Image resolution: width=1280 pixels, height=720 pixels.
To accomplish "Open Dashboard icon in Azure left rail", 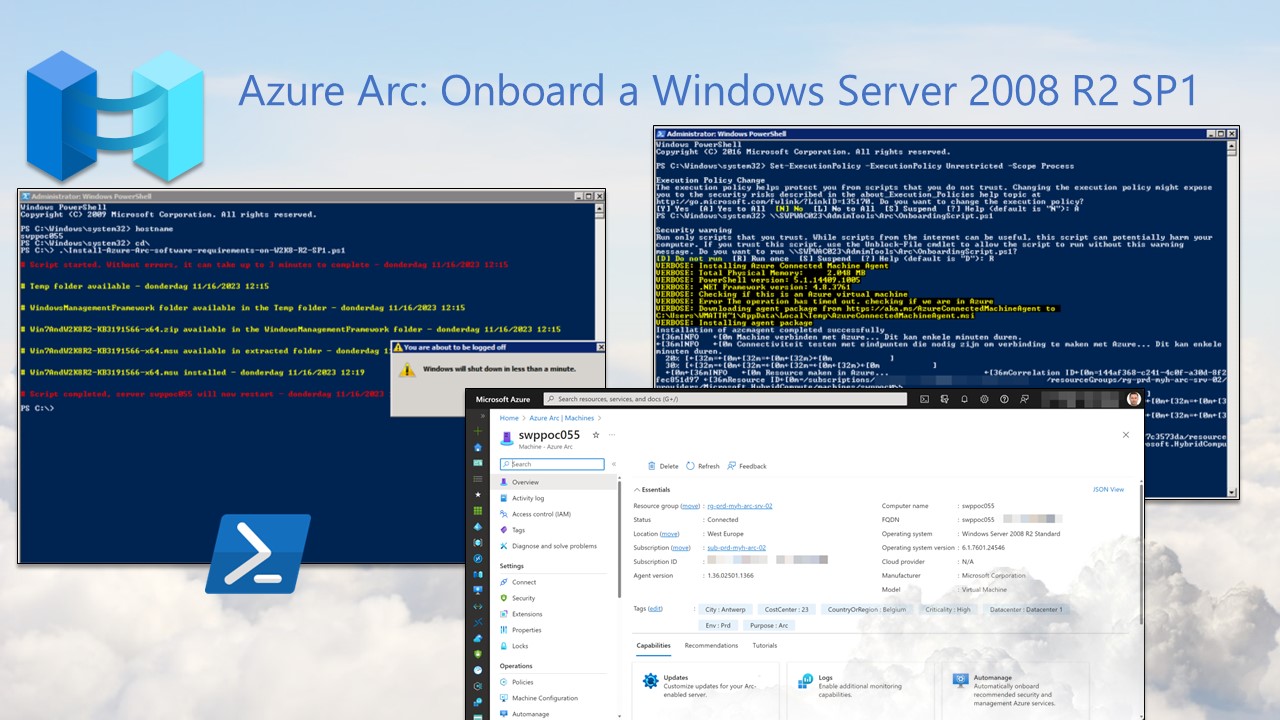I will click(x=478, y=463).
